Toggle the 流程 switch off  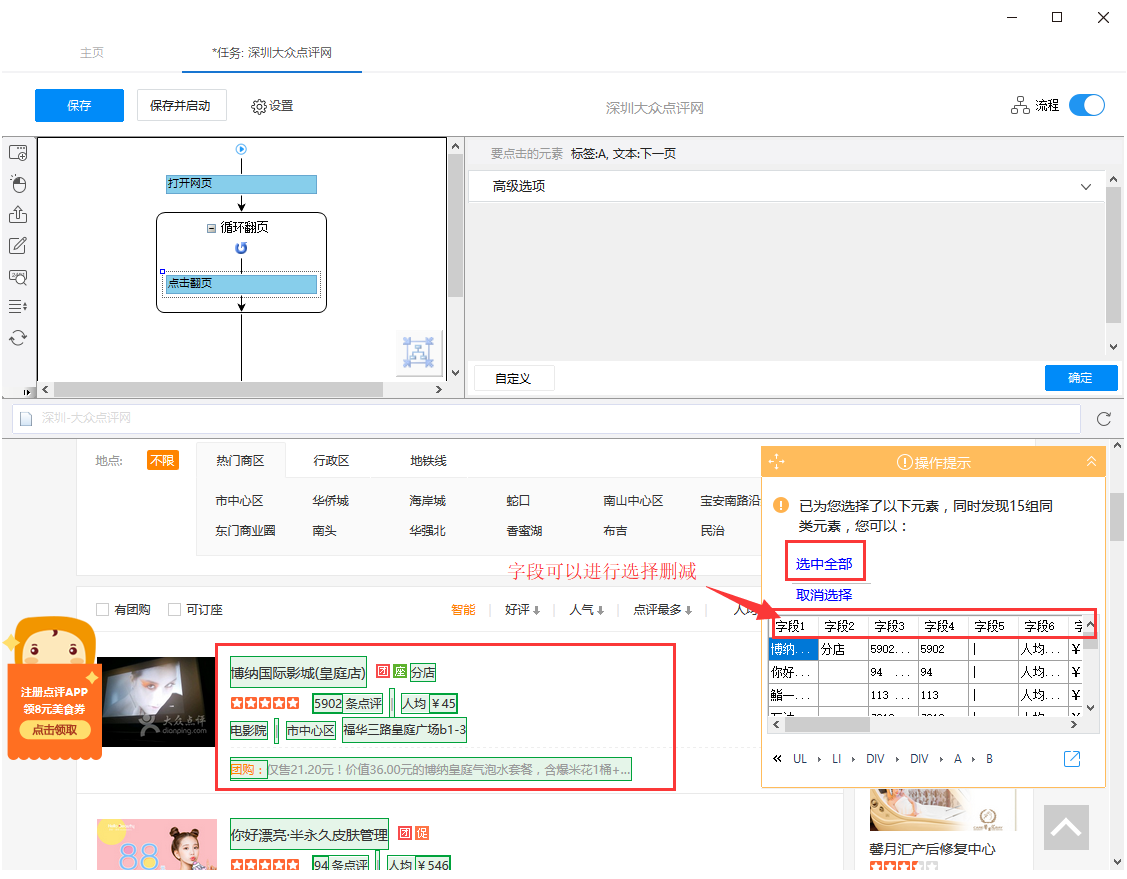(1086, 105)
